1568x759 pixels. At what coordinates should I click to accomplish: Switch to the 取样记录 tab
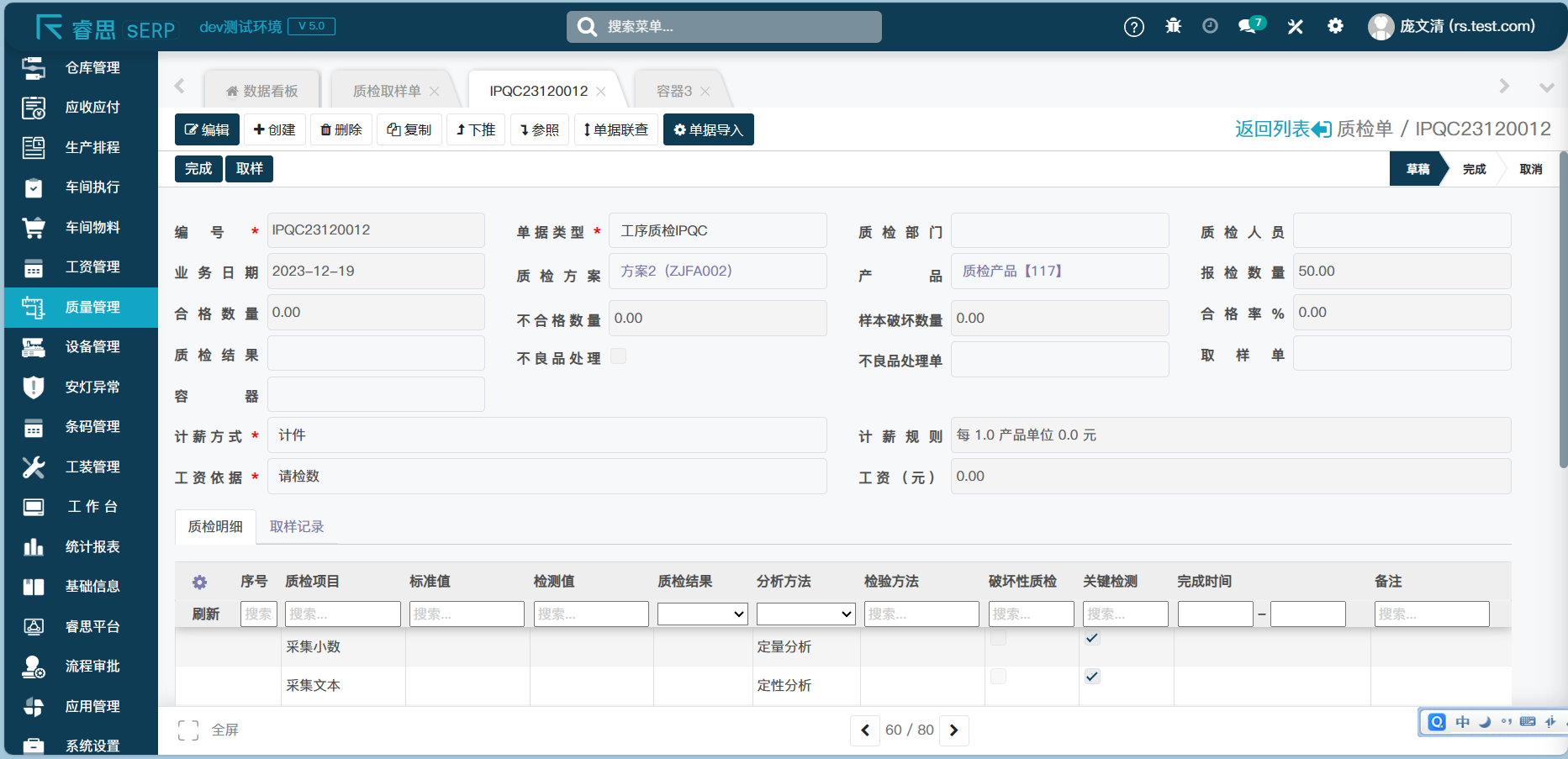tap(296, 527)
